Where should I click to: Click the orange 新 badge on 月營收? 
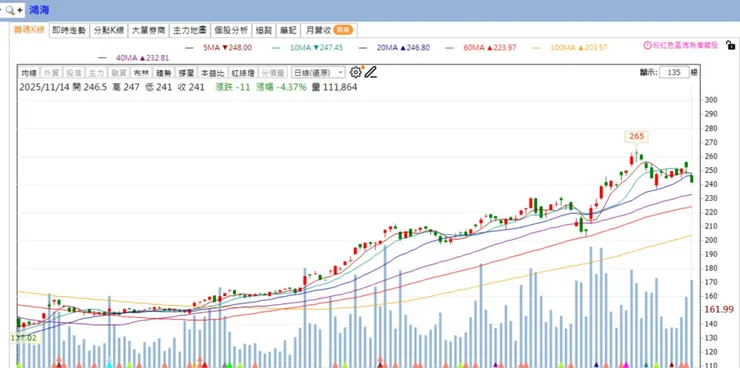click(x=343, y=30)
